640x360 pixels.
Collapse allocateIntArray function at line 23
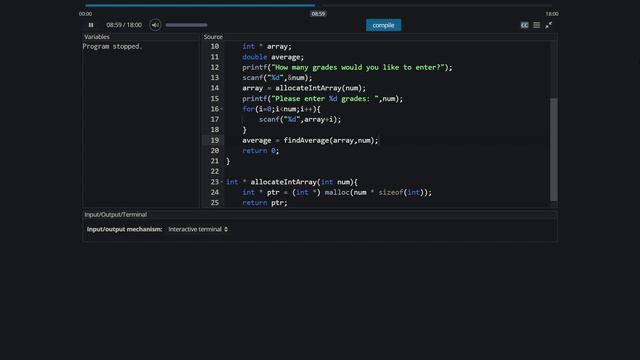[222, 182]
